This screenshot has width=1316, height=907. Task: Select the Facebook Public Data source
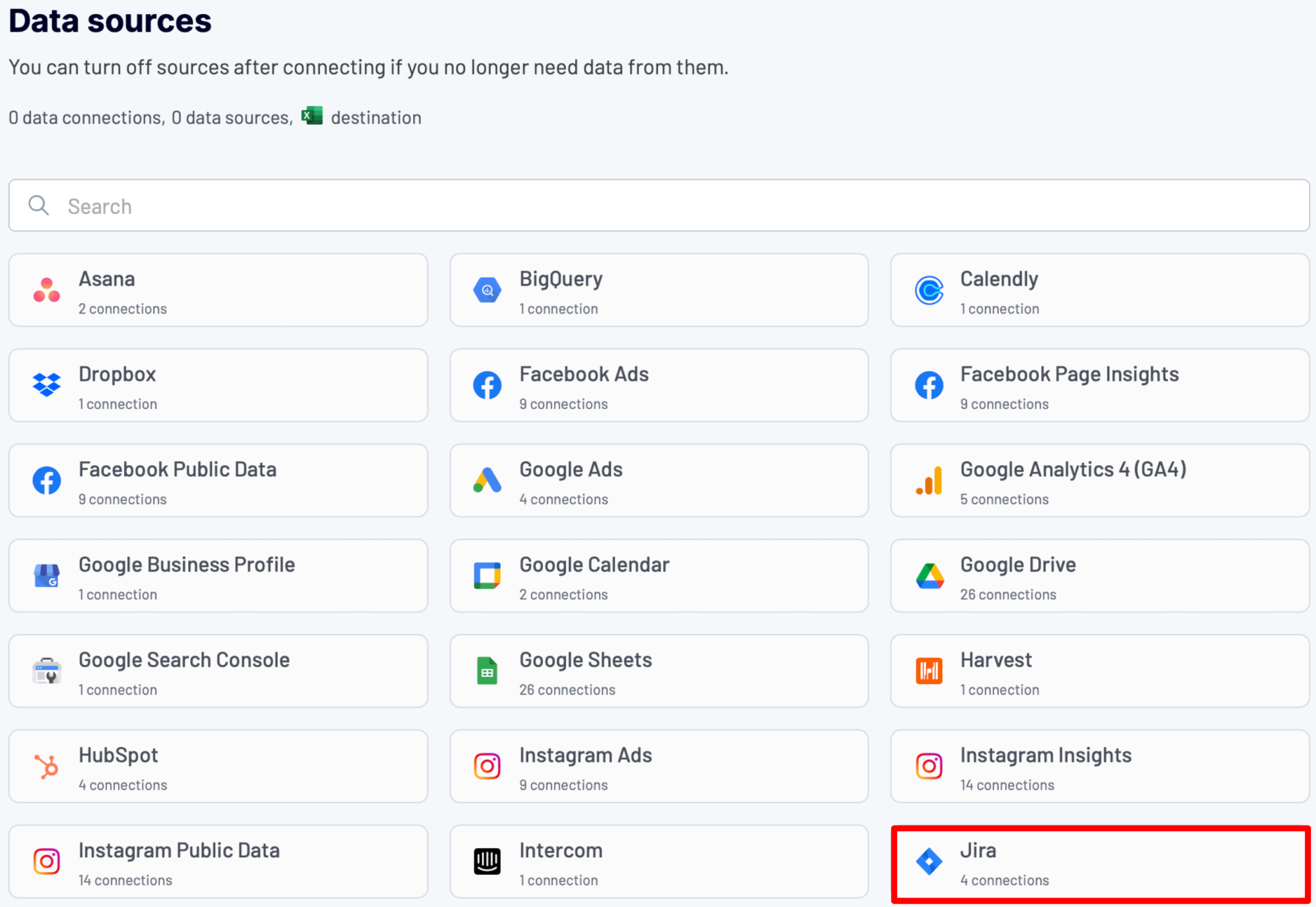(218, 480)
